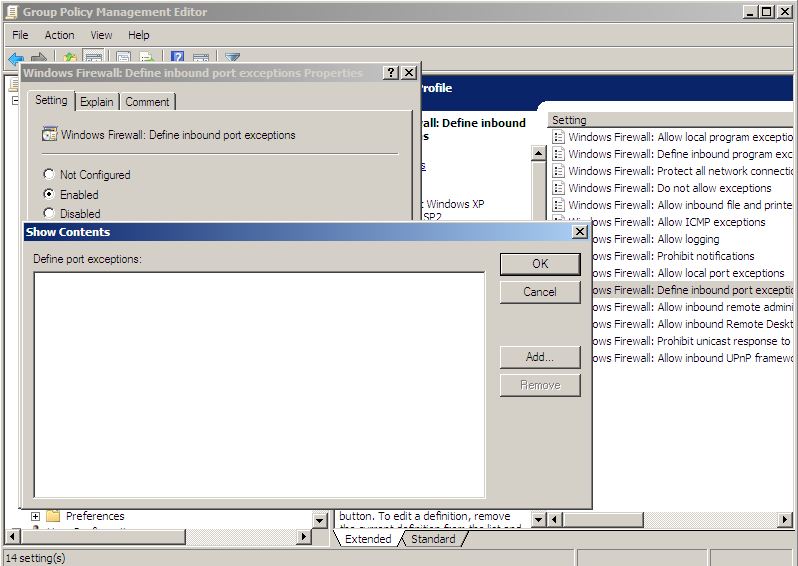Click OK in Show Contents dialog
The image size is (798, 566).
click(x=540, y=264)
